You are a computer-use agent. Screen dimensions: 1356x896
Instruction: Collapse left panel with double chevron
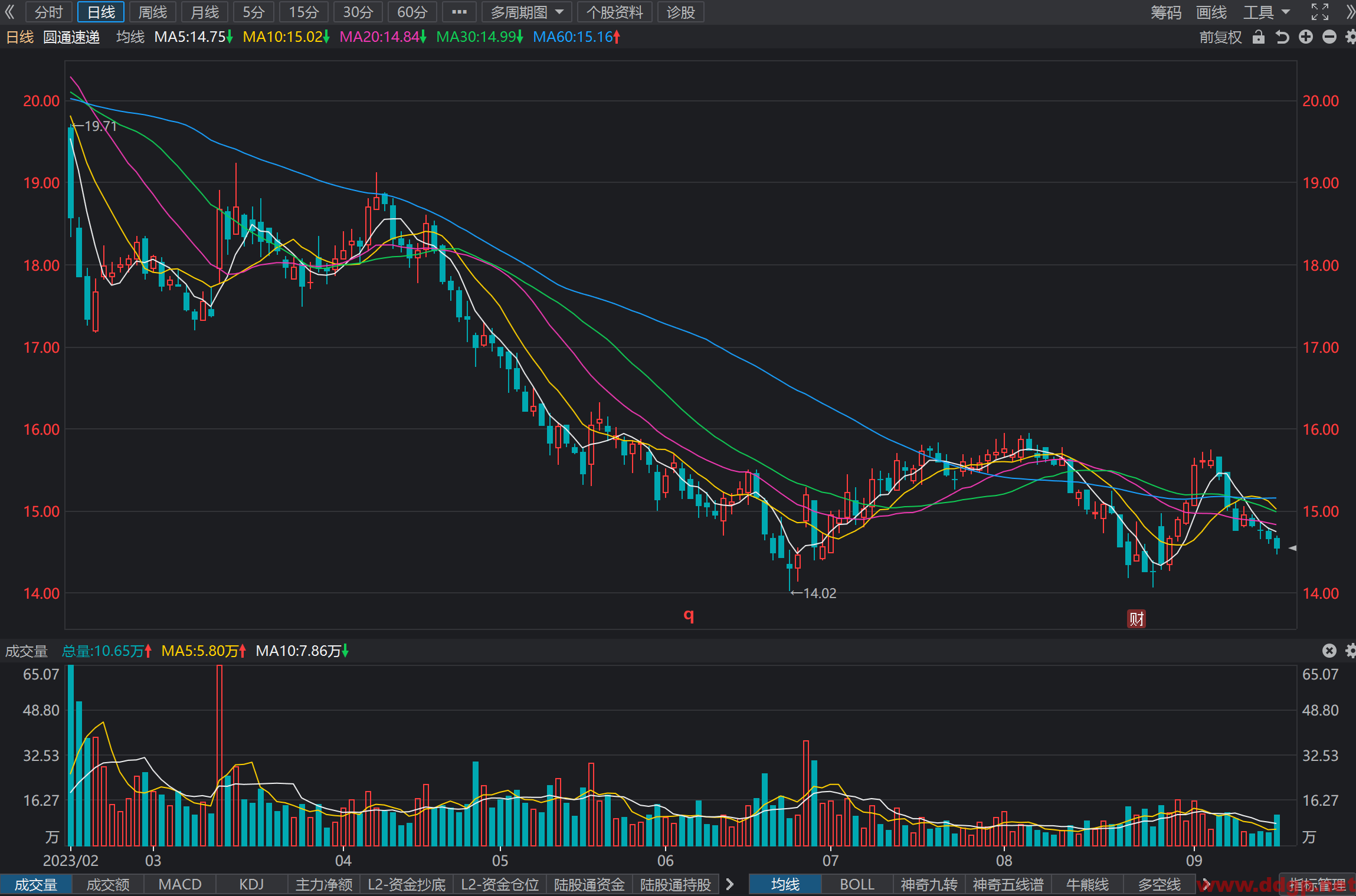coord(9,12)
